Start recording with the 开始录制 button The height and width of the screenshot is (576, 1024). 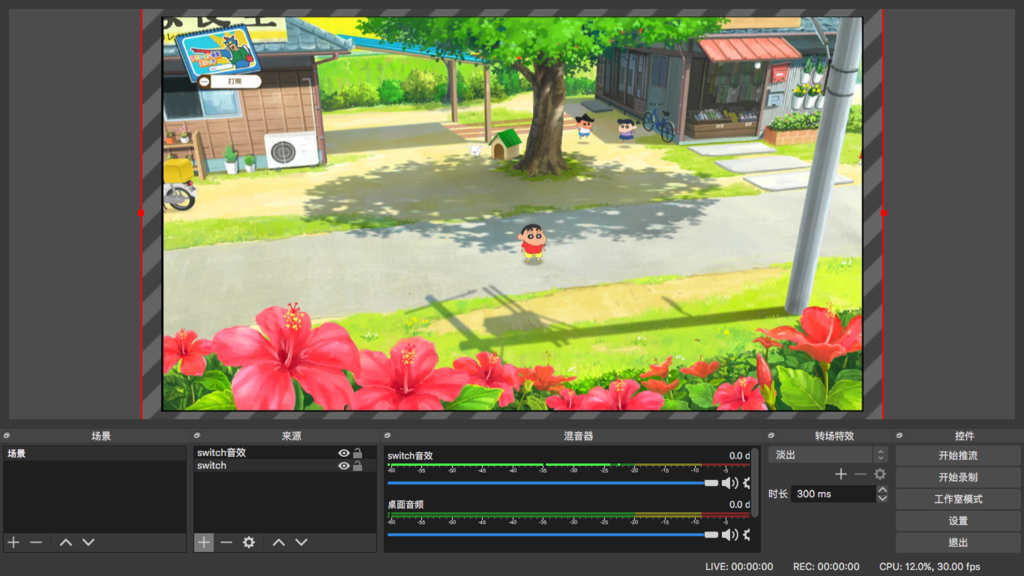tap(958, 476)
